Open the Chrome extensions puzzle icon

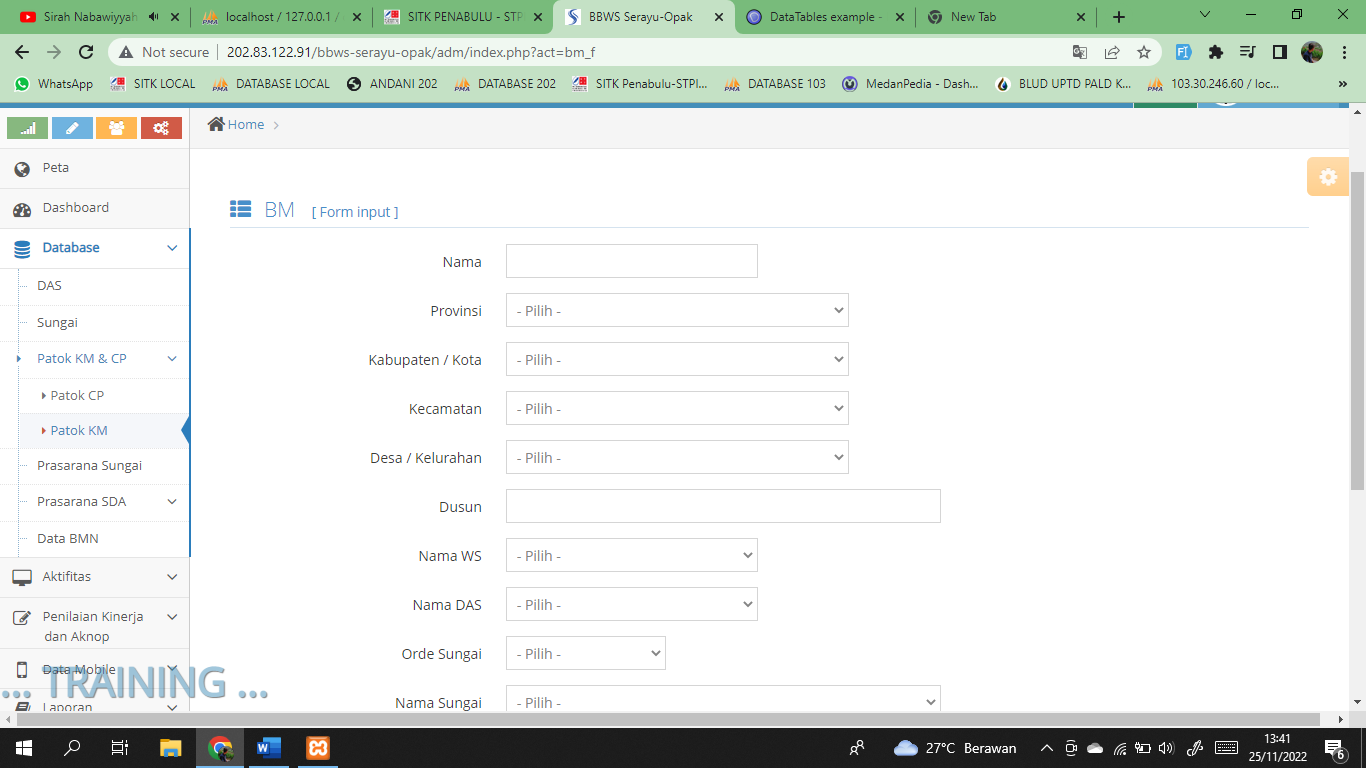coord(1216,52)
